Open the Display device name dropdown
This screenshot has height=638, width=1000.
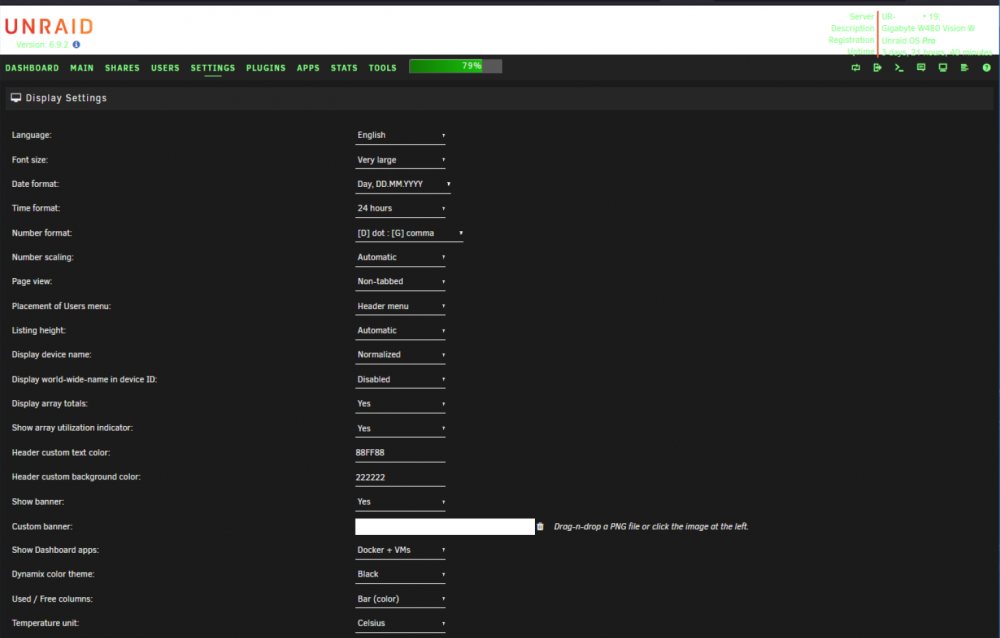point(401,355)
